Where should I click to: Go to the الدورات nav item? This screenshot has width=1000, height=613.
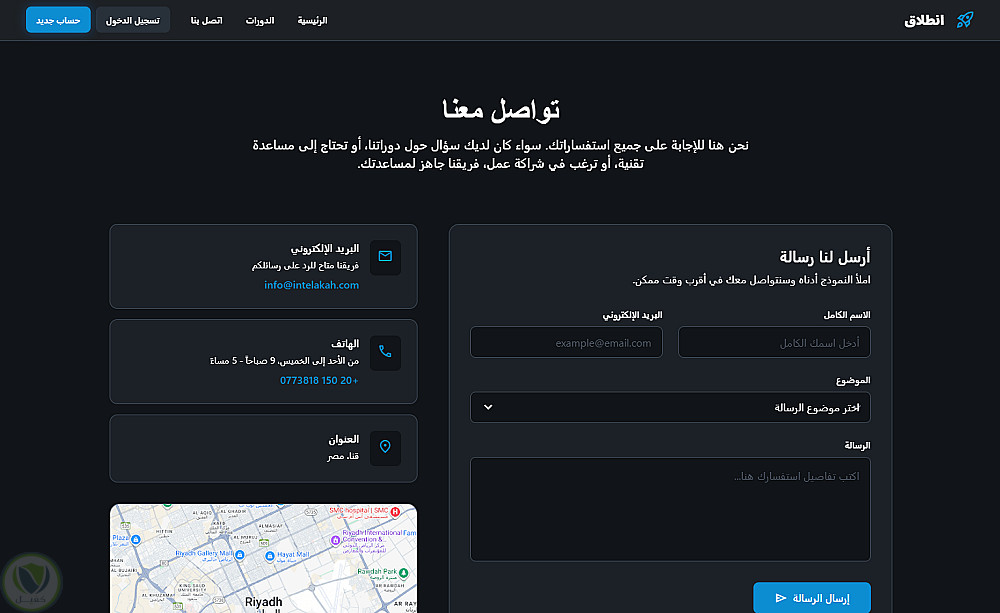[260, 20]
